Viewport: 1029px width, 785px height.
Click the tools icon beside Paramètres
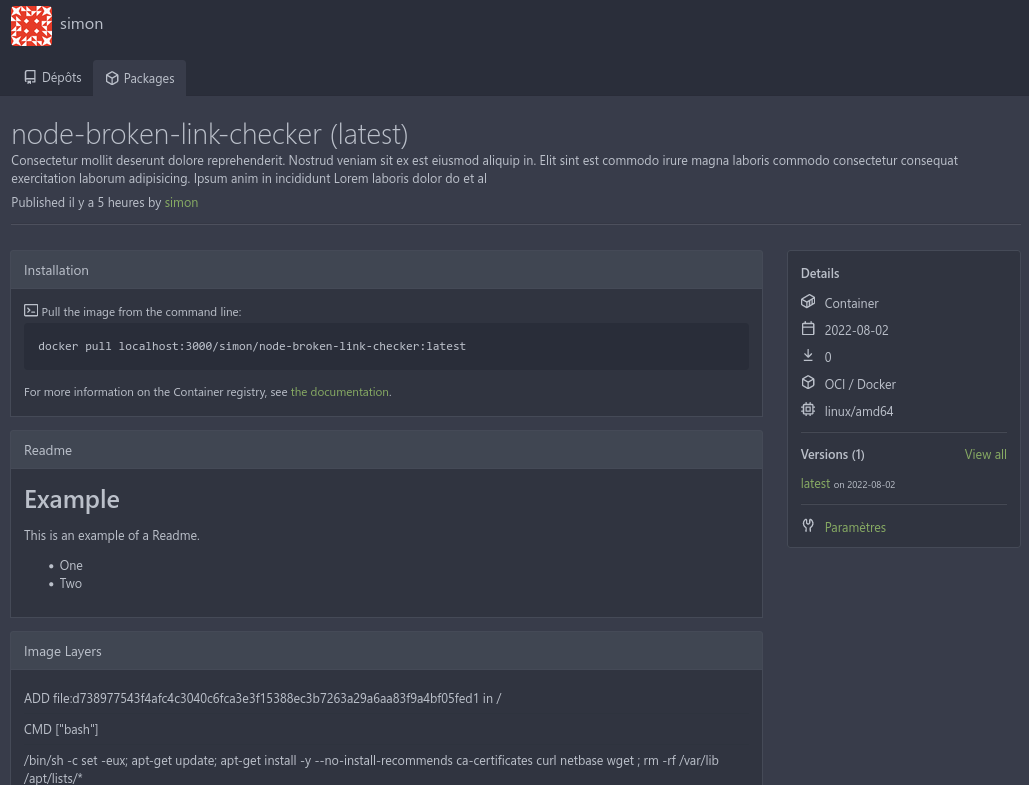coord(808,526)
